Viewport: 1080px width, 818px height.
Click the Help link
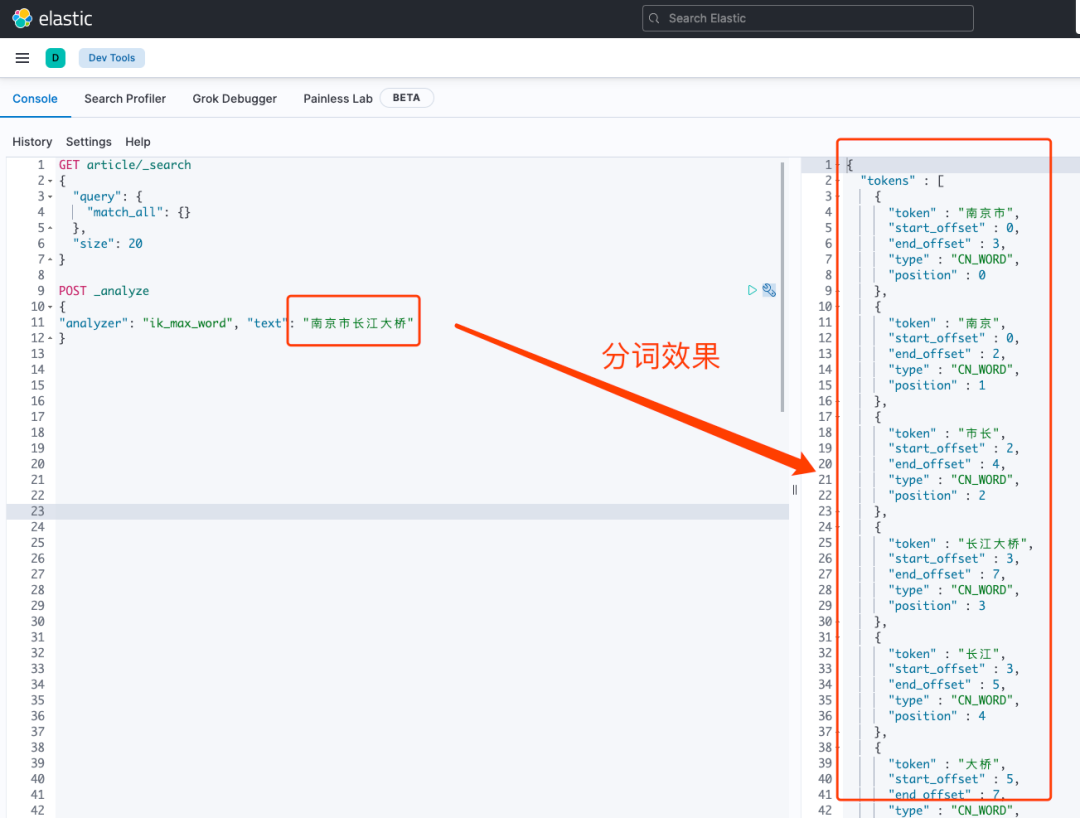138,142
